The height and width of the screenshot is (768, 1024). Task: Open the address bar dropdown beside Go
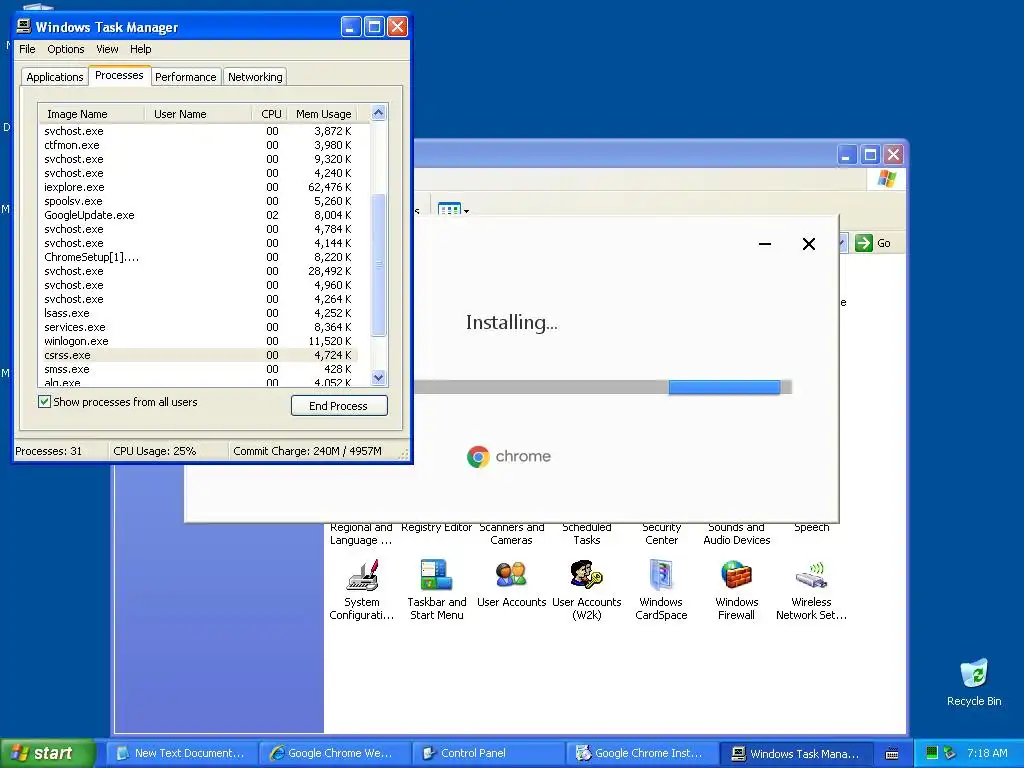point(842,243)
